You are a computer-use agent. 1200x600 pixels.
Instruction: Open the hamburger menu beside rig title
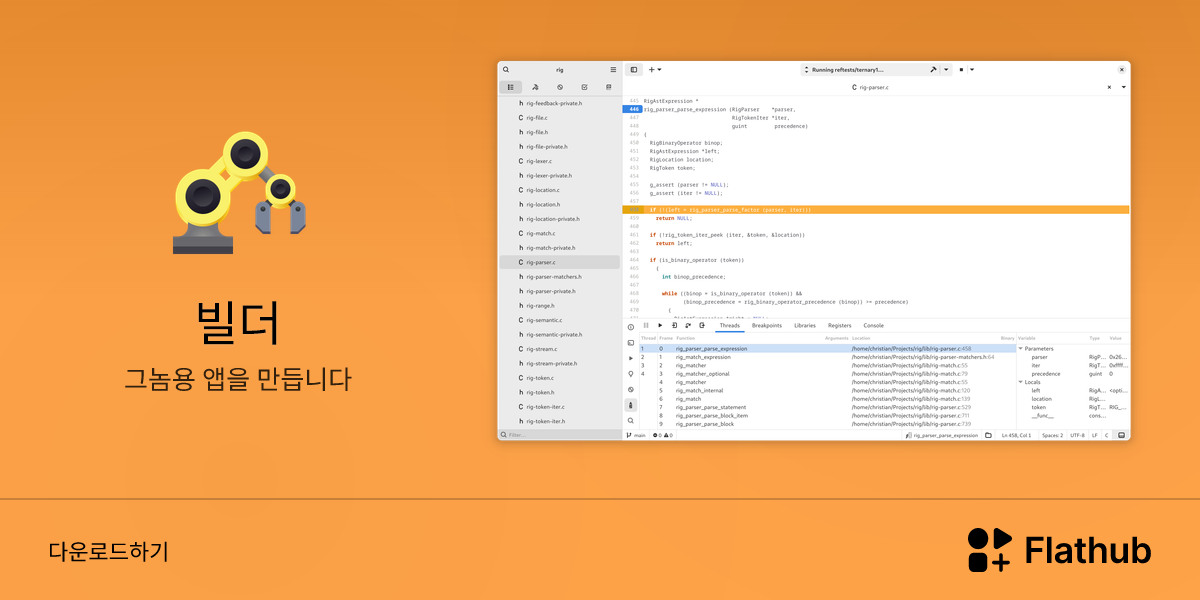coord(613,70)
